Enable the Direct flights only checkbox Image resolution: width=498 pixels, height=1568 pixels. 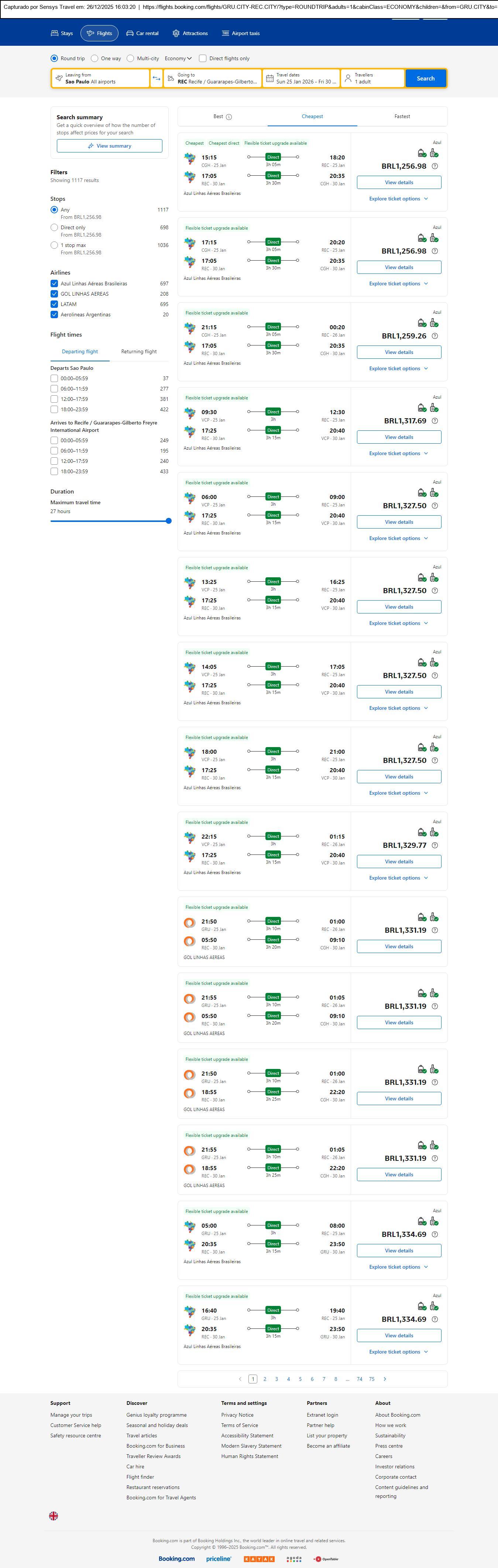coord(203,58)
